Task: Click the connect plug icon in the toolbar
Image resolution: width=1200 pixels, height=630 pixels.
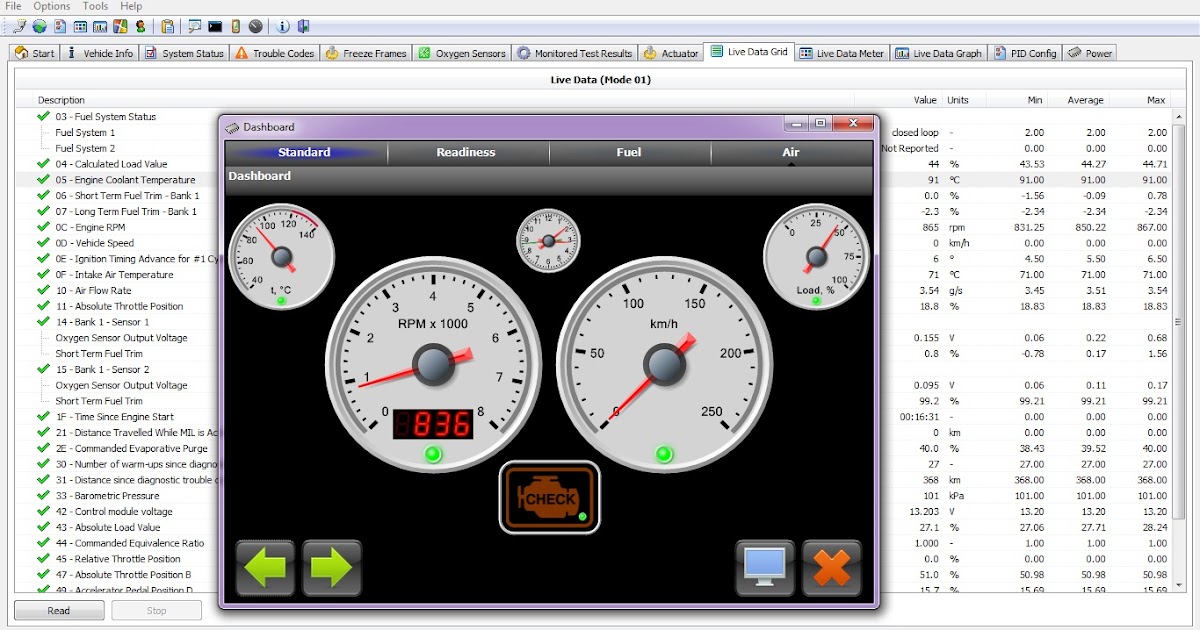Action: [x=19, y=26]
